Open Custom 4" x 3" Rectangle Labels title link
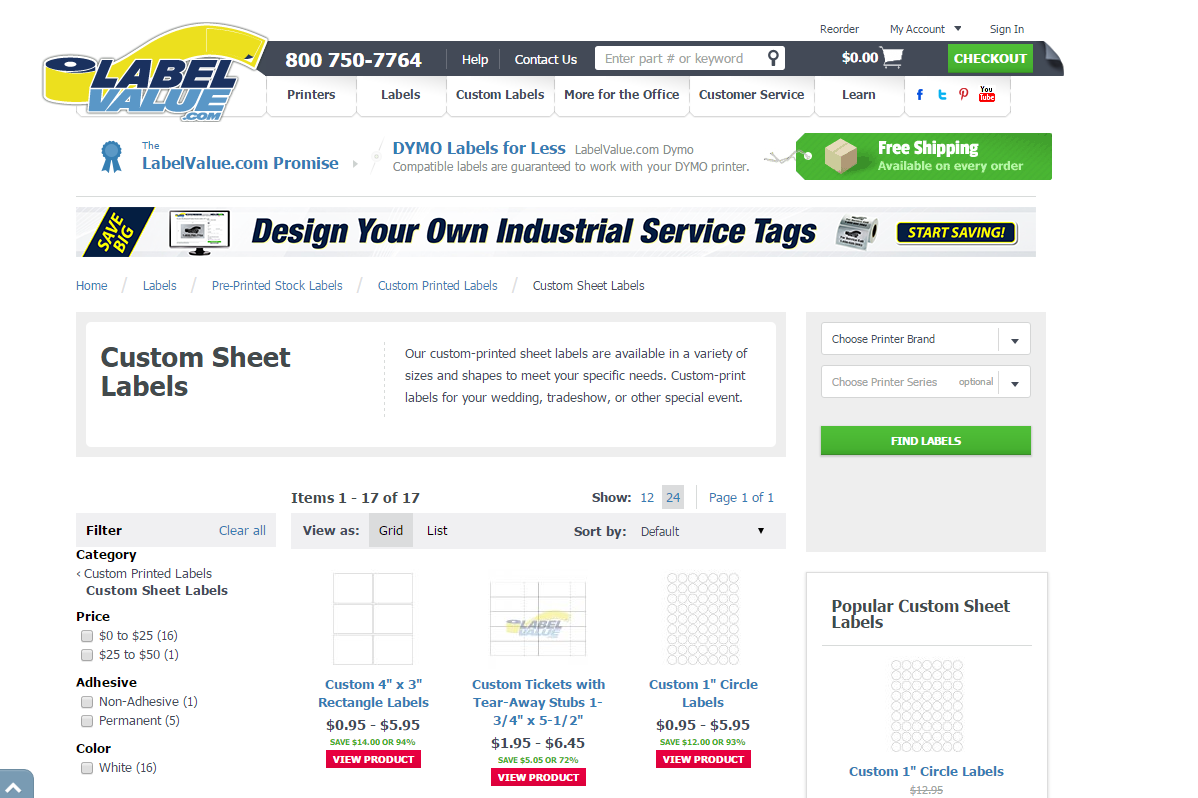 pyautogui.click(x=374, y=693)
